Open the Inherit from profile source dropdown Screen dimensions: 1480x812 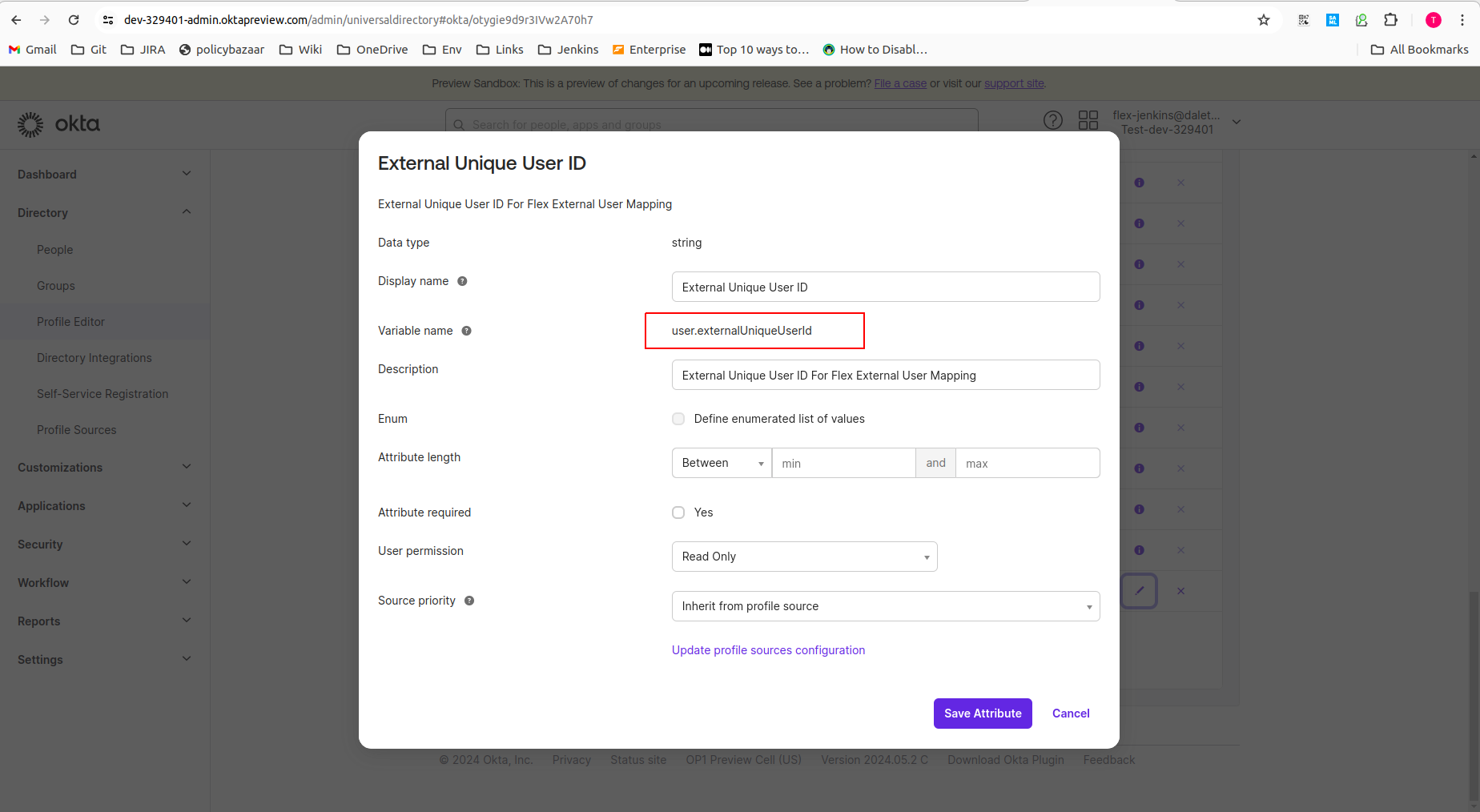(885, 606)
